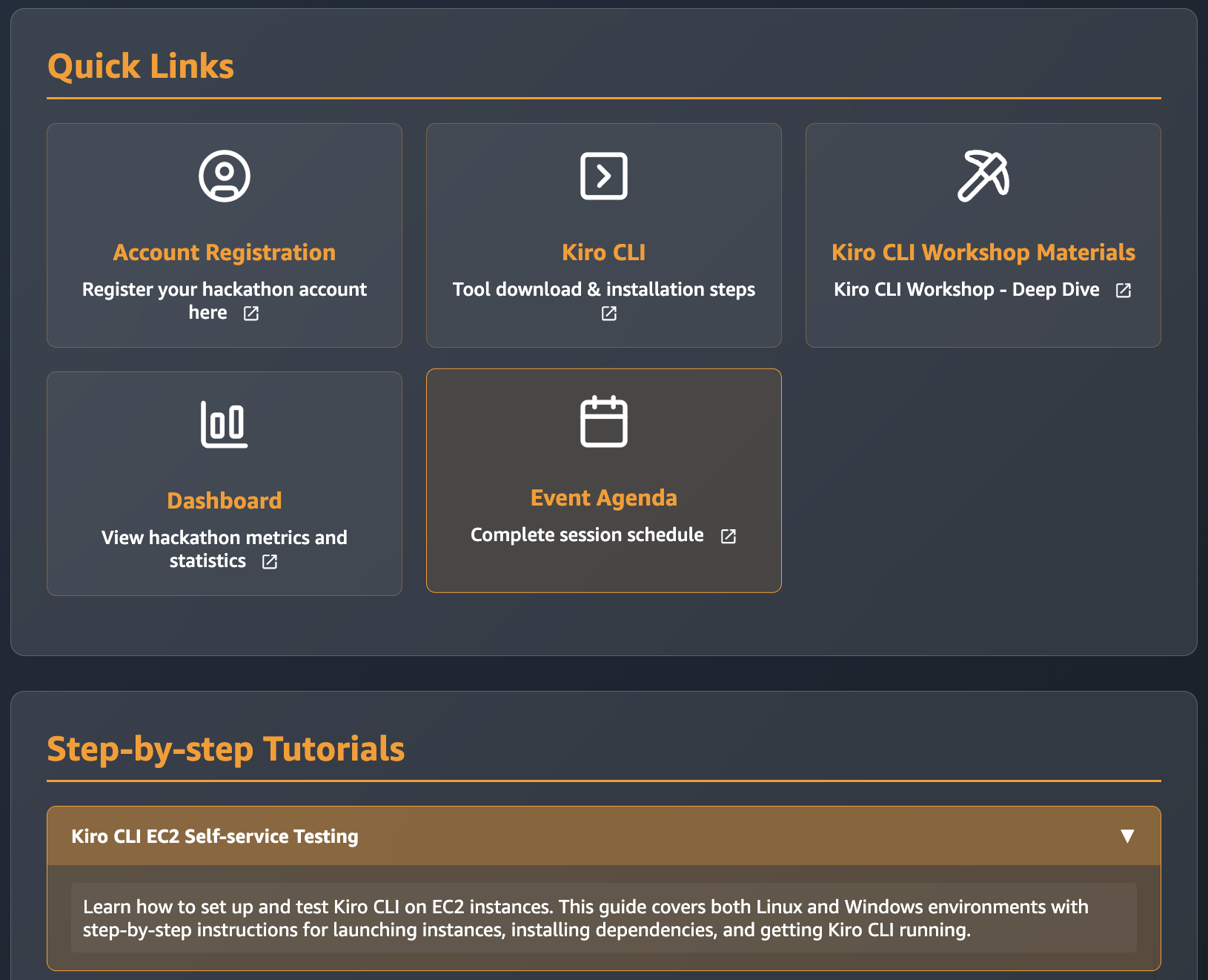
Task: Open the Account Registration quick link
Action: pos(224,252)
